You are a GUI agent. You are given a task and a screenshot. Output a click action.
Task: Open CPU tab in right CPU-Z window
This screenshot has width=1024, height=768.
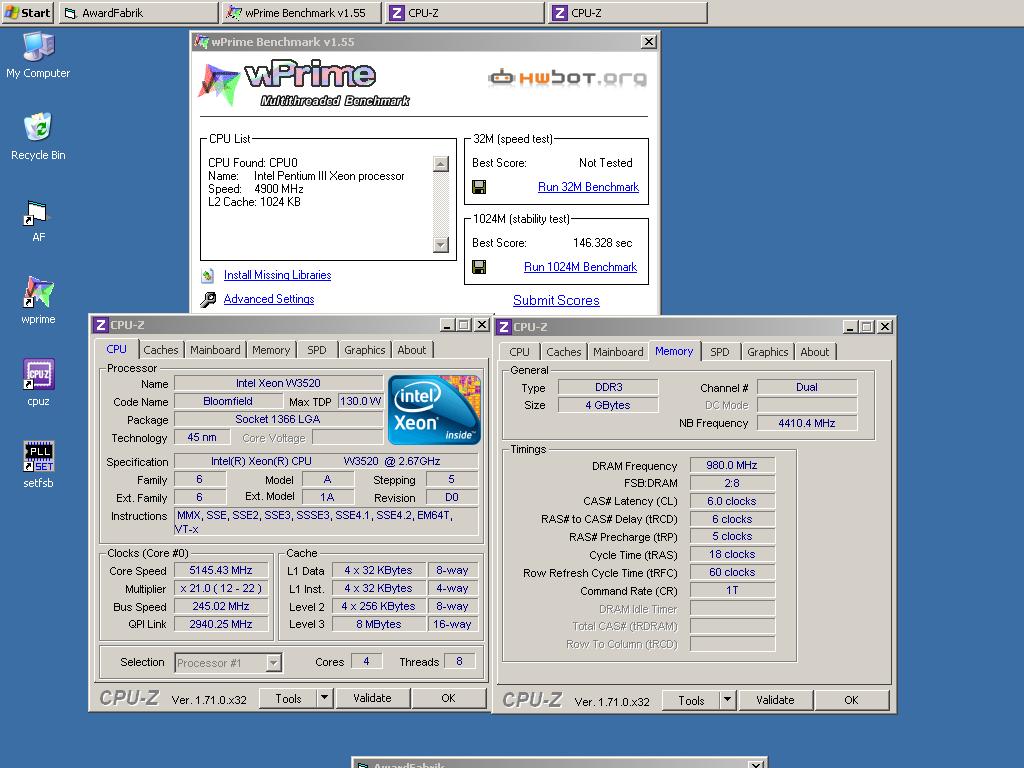(x=519, y=352)
